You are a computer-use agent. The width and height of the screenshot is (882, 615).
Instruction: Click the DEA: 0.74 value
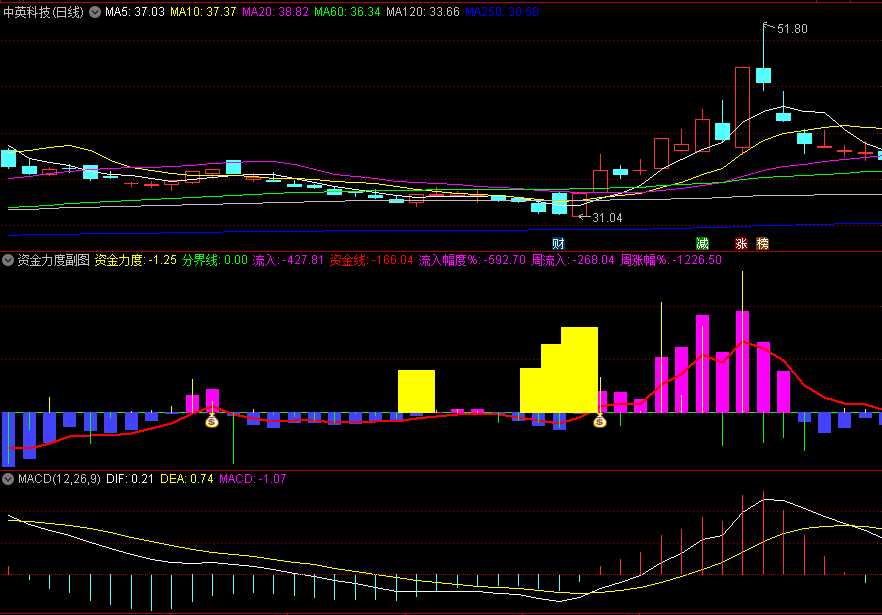point(187,479)
